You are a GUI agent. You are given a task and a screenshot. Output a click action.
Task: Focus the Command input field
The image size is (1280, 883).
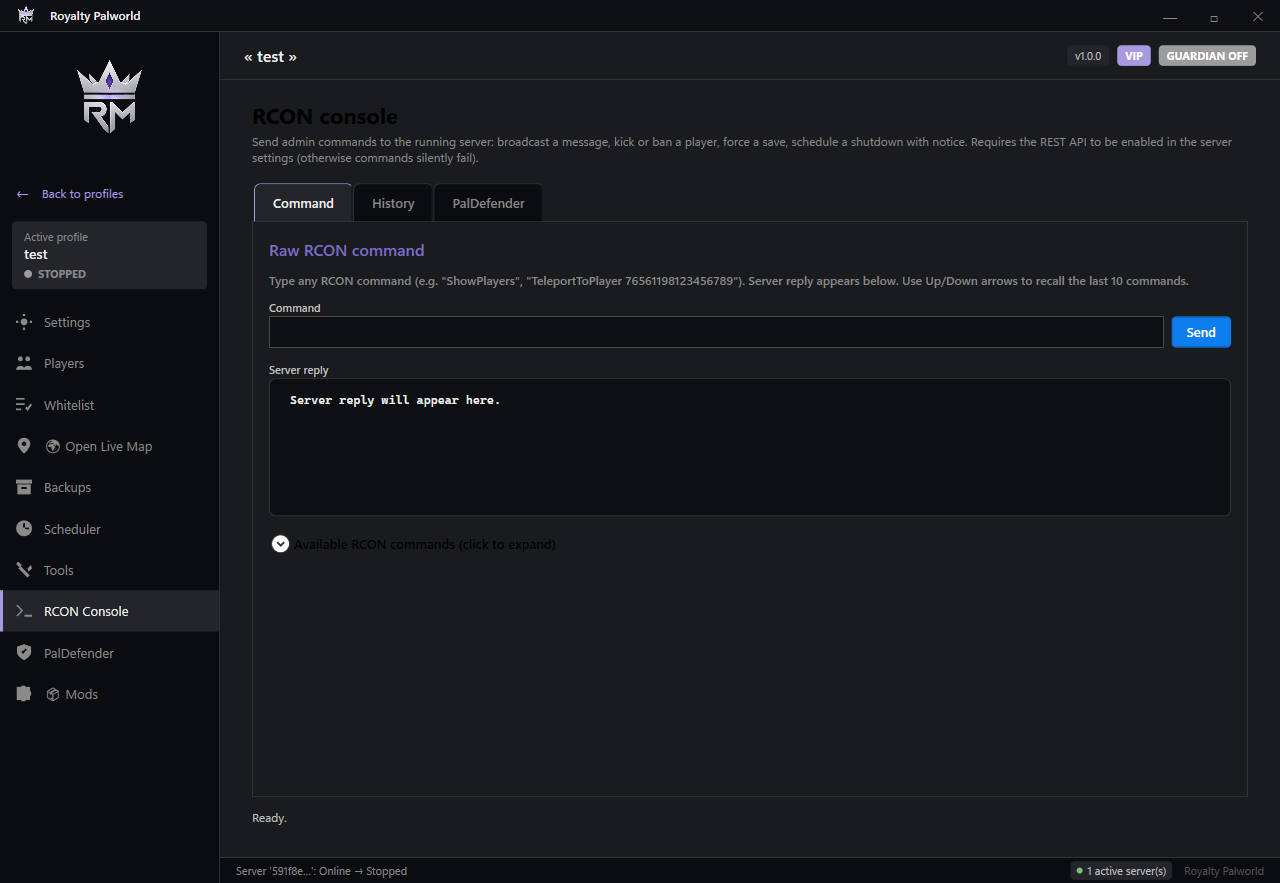pos(716,332)
